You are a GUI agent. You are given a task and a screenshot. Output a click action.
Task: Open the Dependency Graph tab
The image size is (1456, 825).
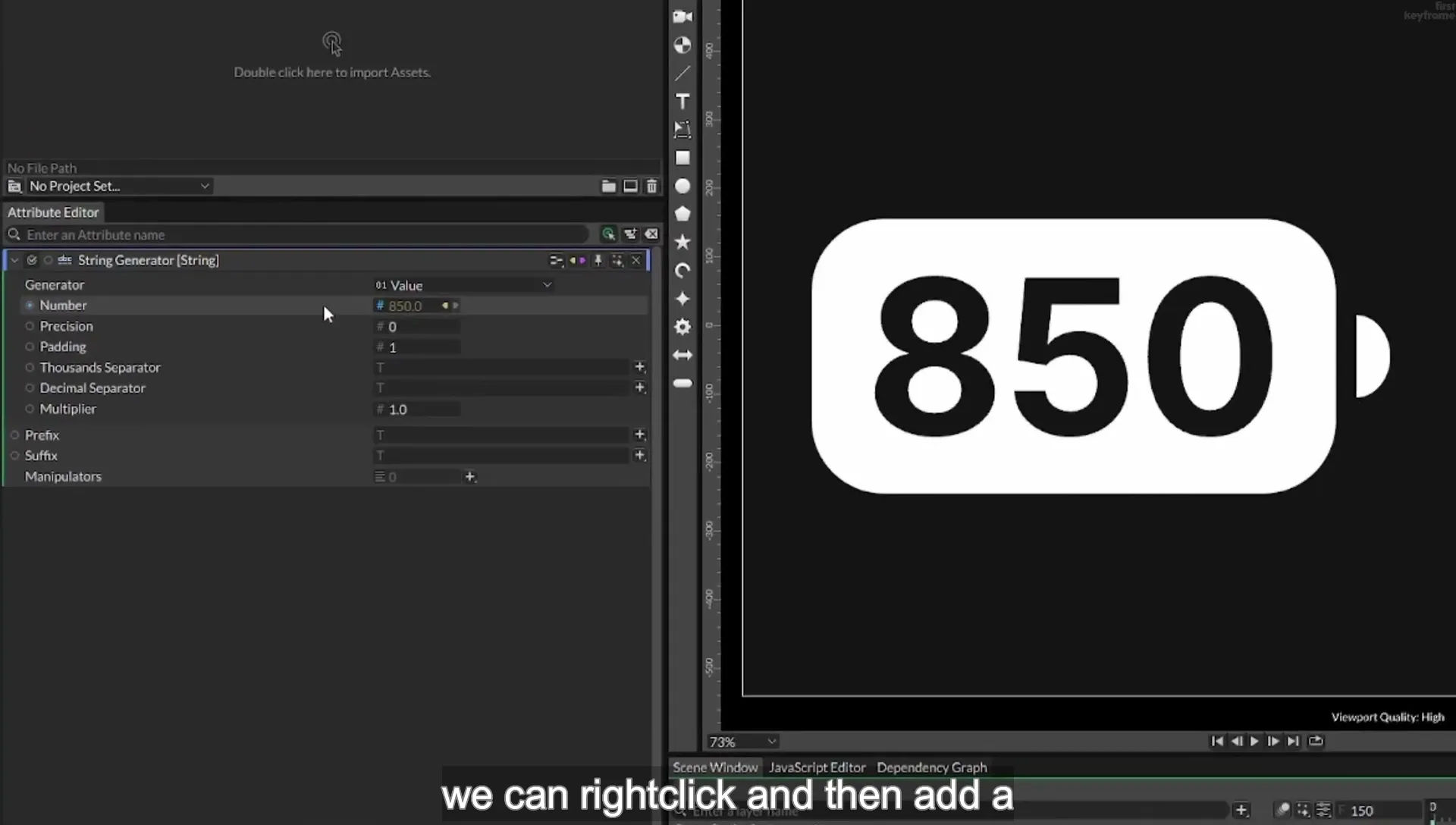click(x=932, y=767)
